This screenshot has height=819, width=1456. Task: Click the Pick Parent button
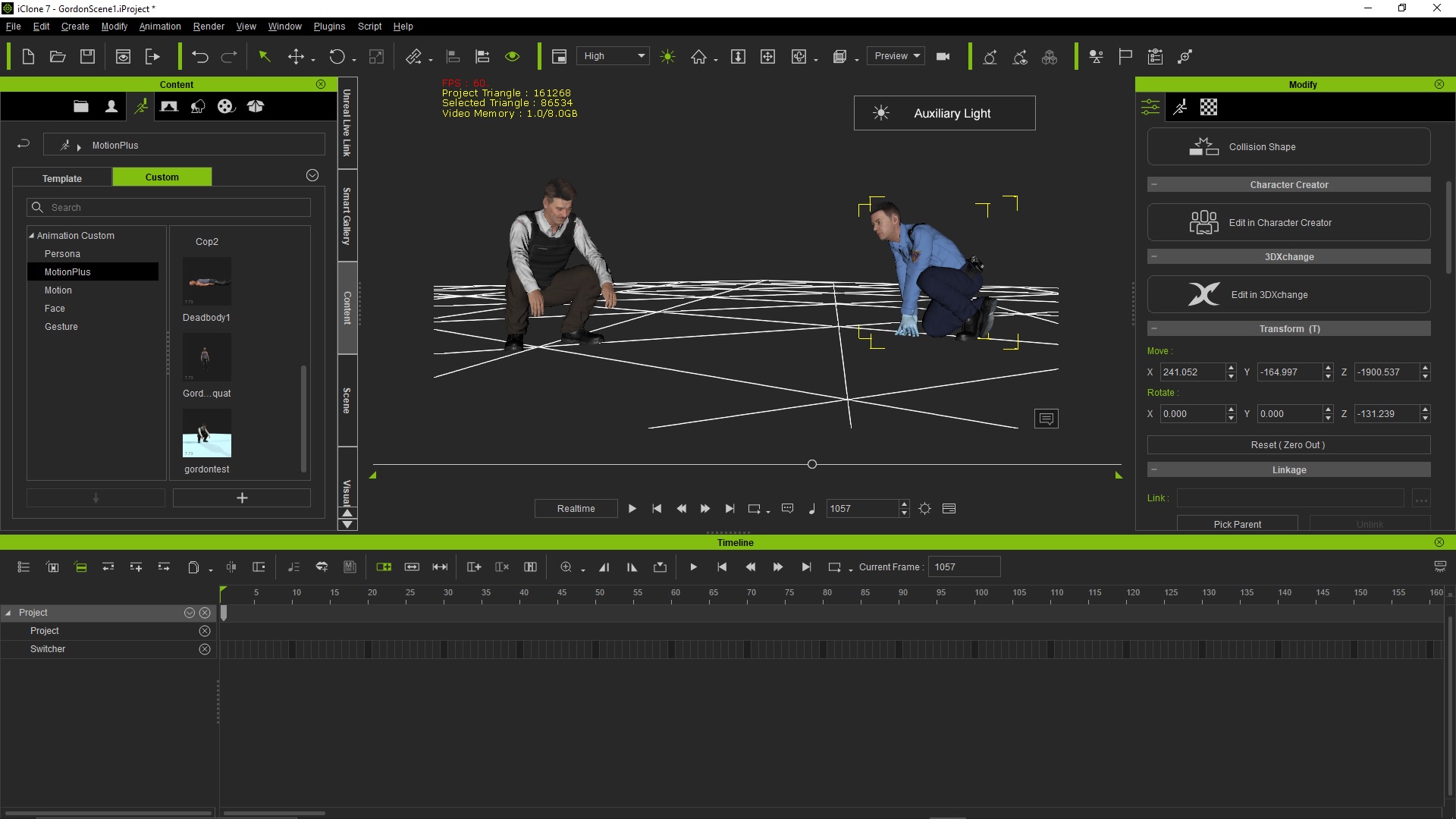tap(1237, 524)
